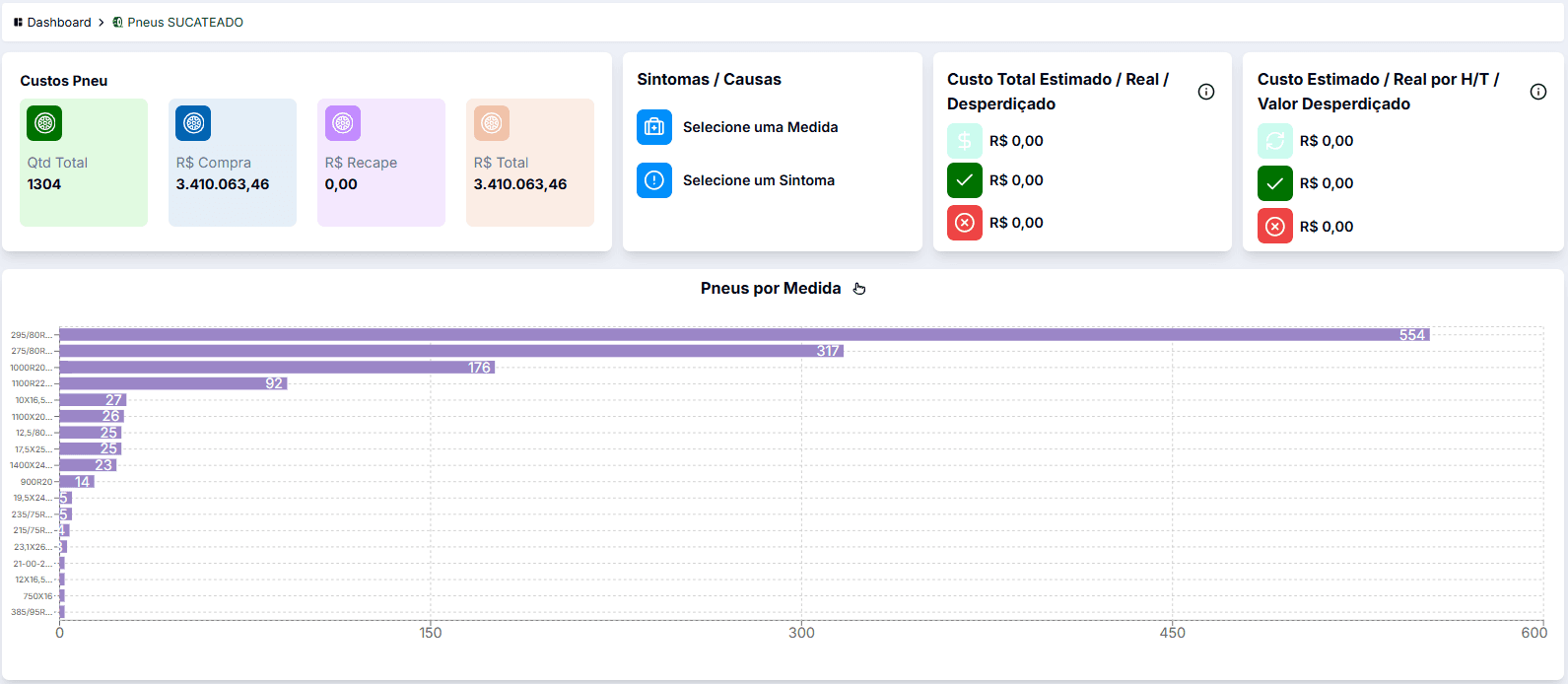The width and height of the screenshot is (1568, 684).
Task: Click the 1400X24... axis label
Action: [32, 465]
